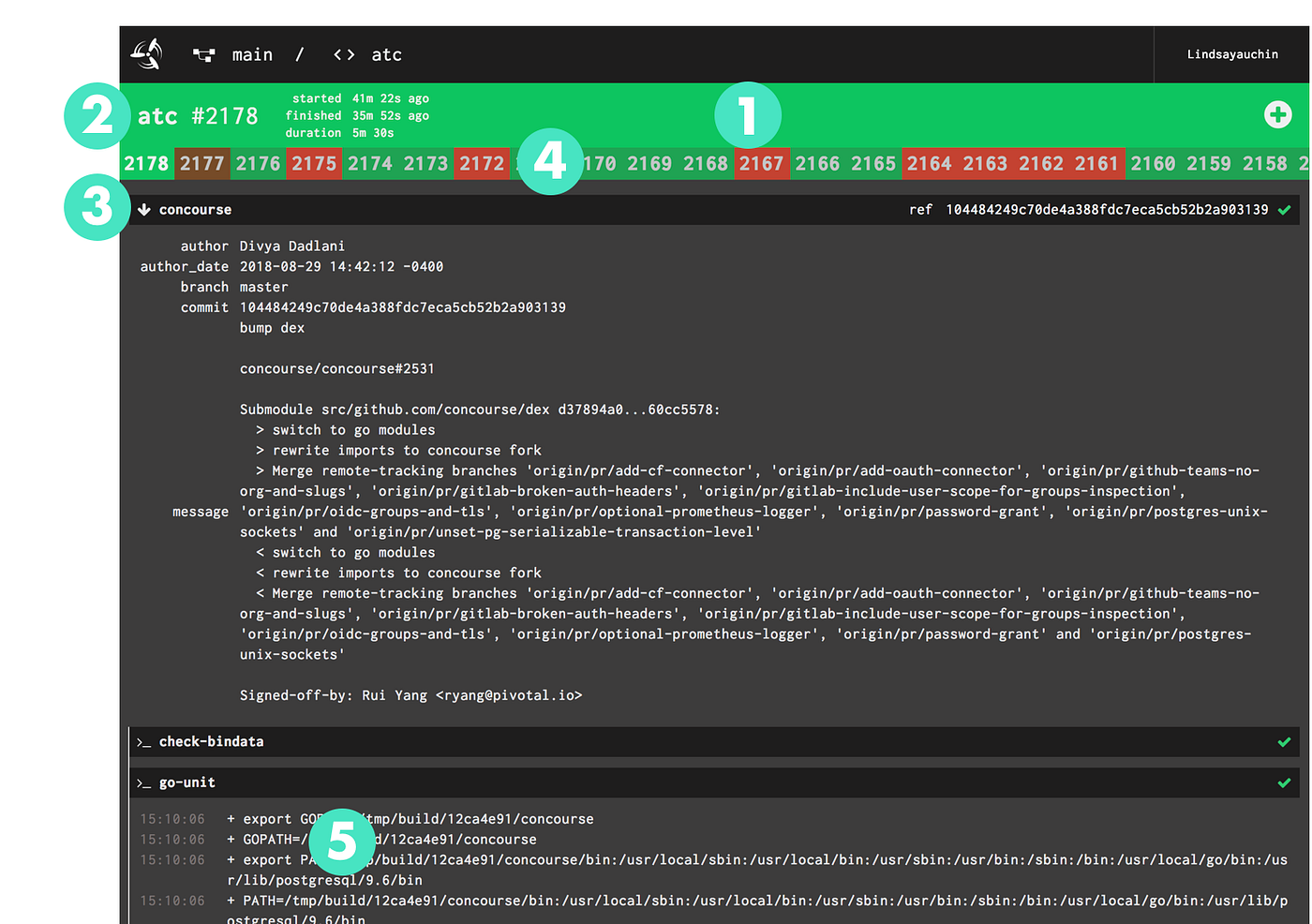
Task: Click the down arrow icon beside concourse
Action: pyautogui.click(x=144, y=210)
